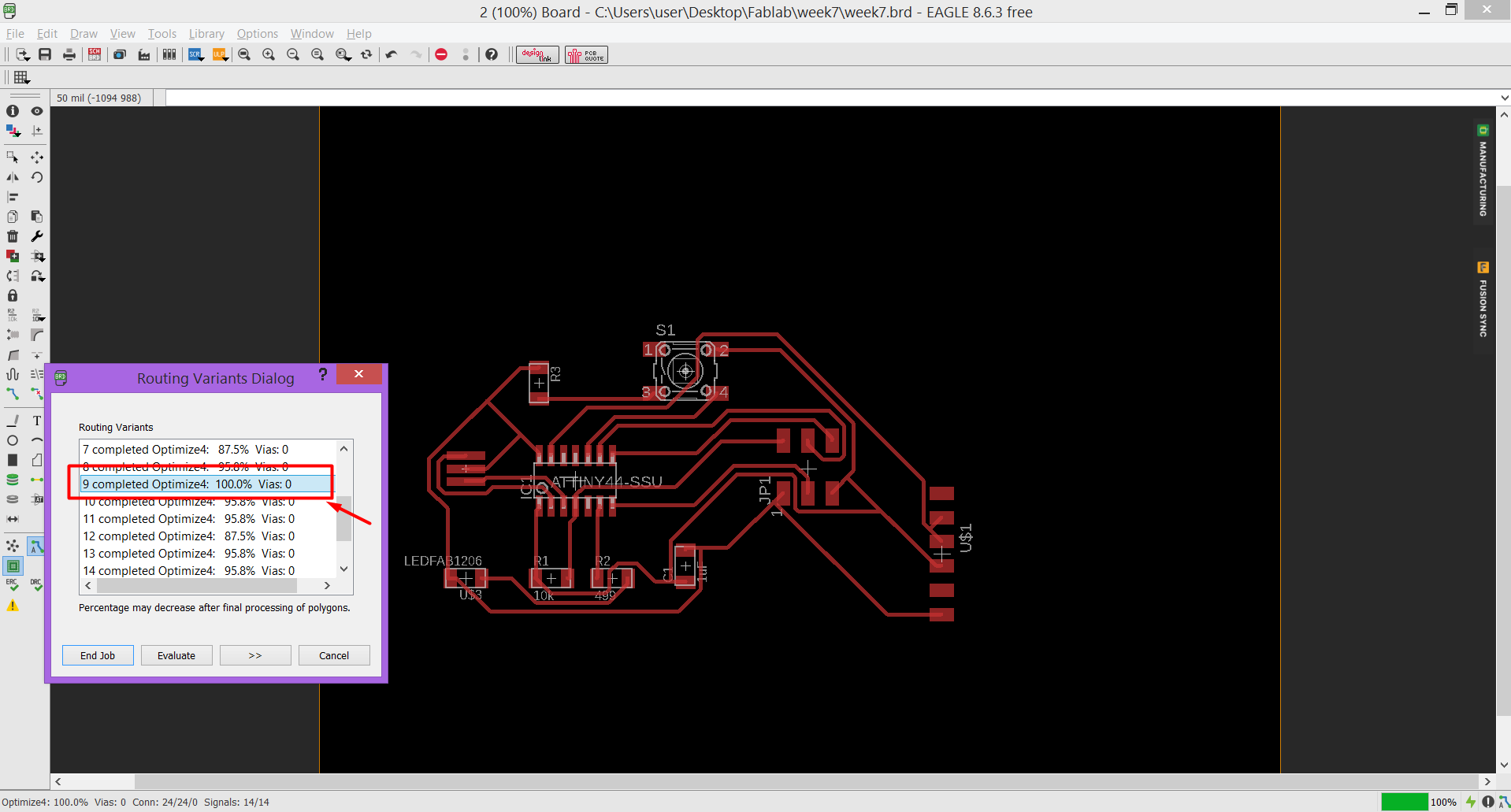Select the Route airwire tool
The image size is (1511, 812).
pos(13,393)
